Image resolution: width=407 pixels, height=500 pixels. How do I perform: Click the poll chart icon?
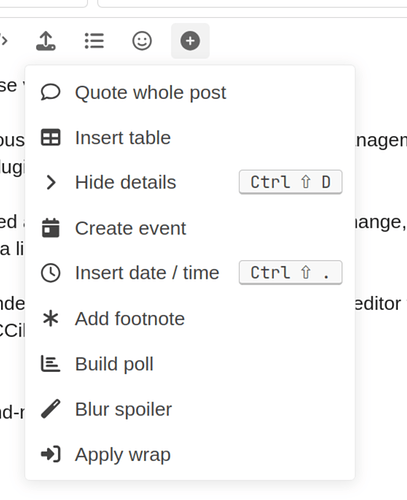tap(51, 364)
